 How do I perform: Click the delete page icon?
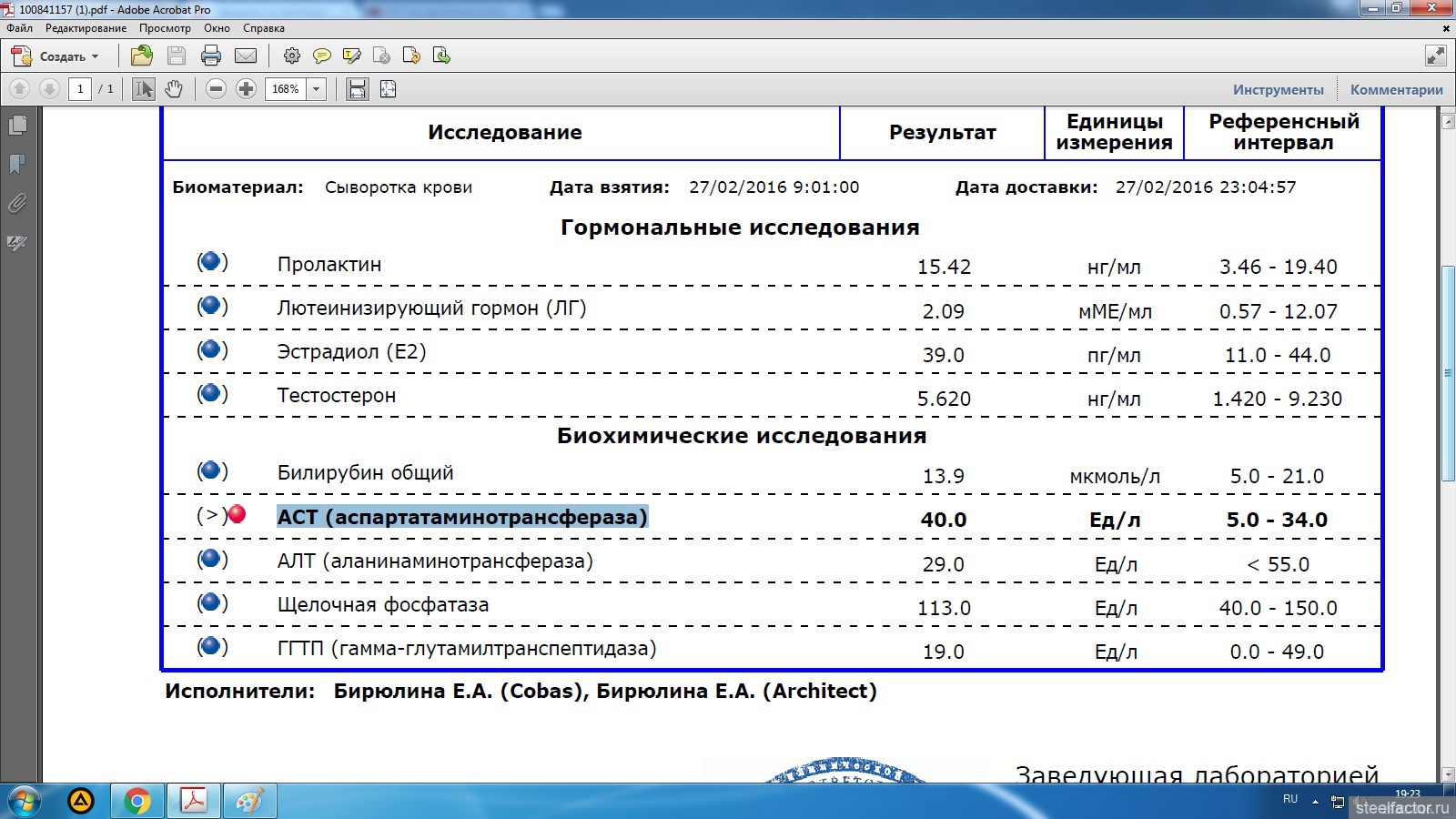coord(382,56)
